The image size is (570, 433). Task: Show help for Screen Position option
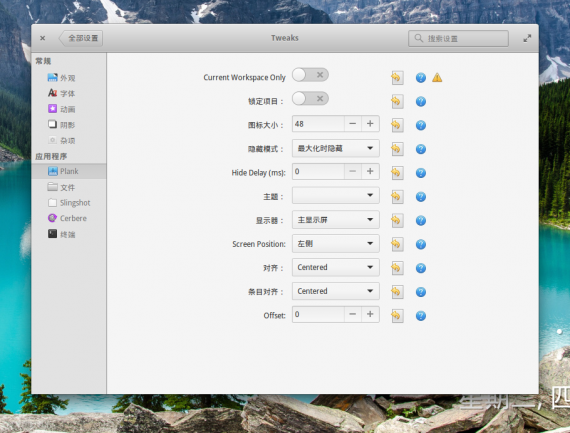coord(421,244)
